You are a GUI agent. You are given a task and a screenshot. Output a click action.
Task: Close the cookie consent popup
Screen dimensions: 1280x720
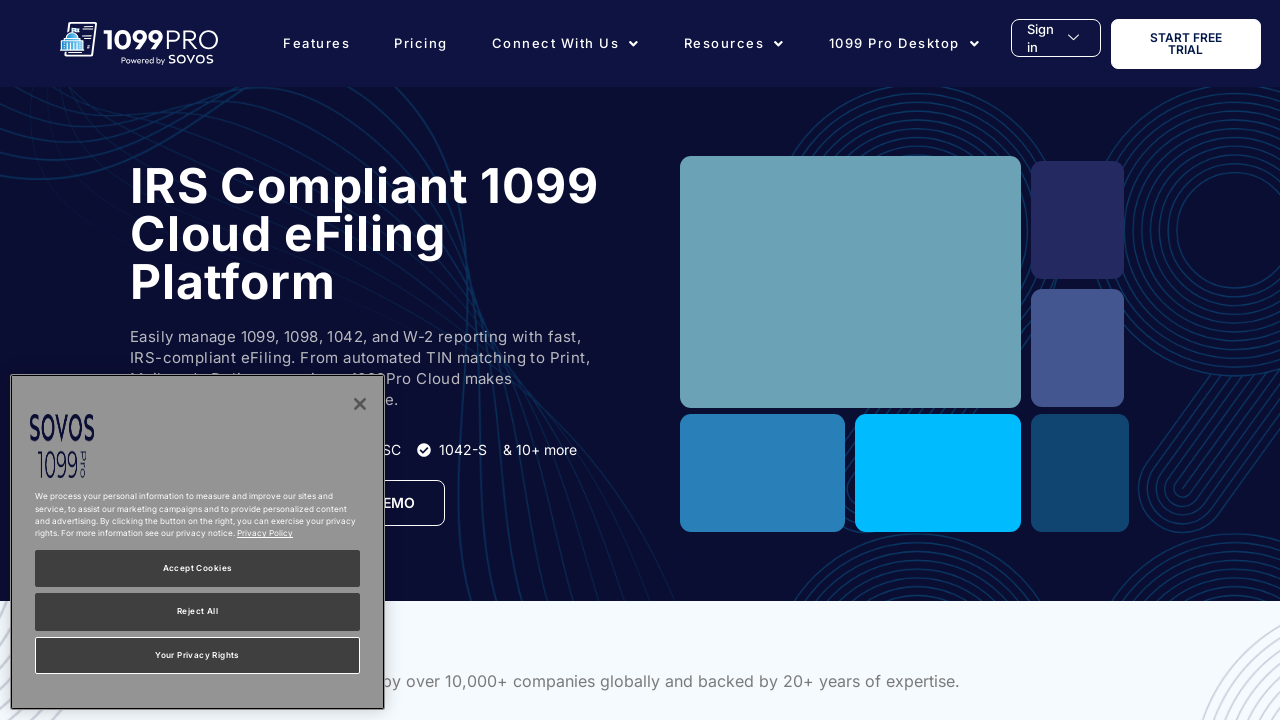point(360,404)
